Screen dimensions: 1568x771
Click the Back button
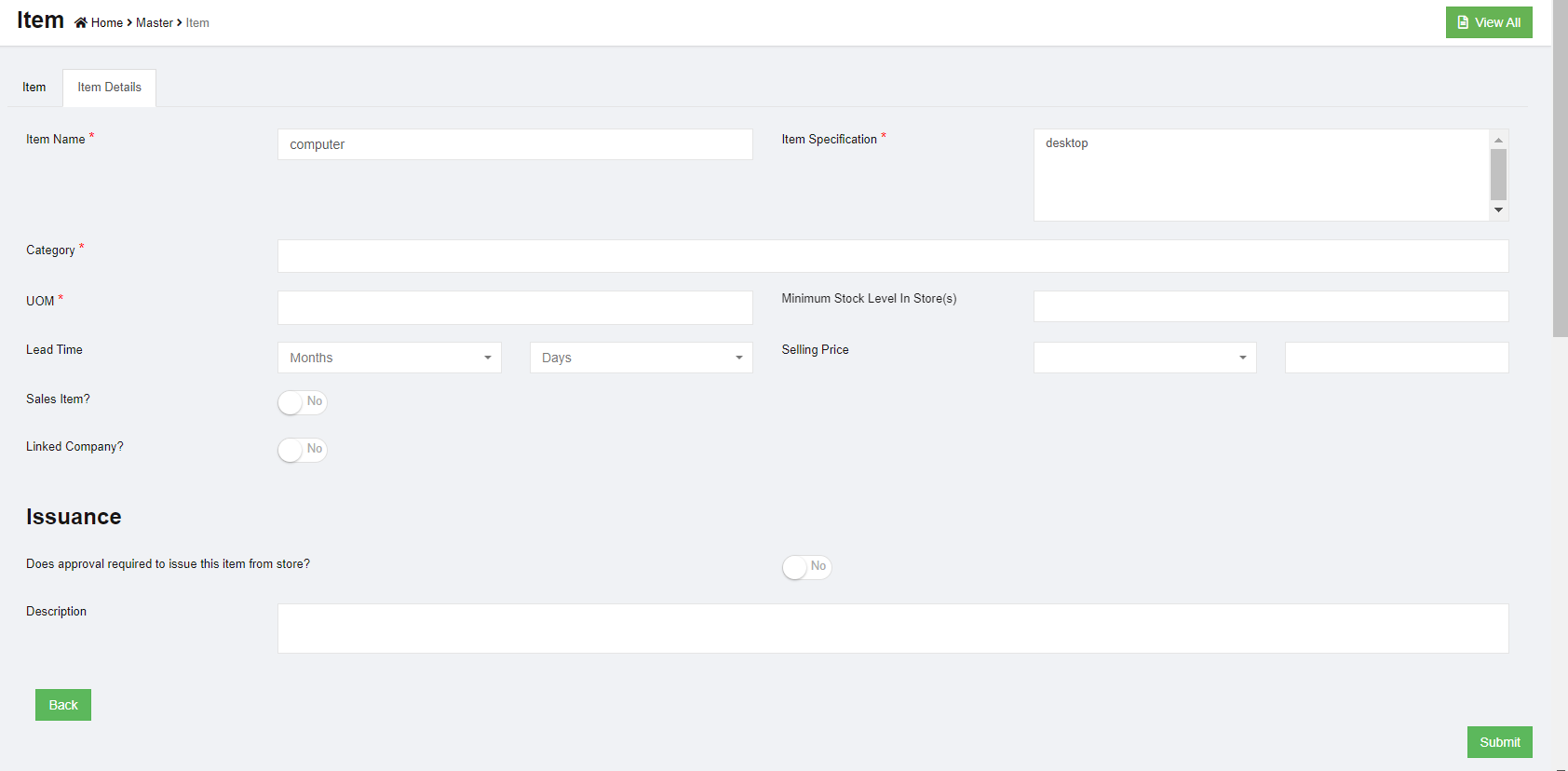click(x=63, y=705)
